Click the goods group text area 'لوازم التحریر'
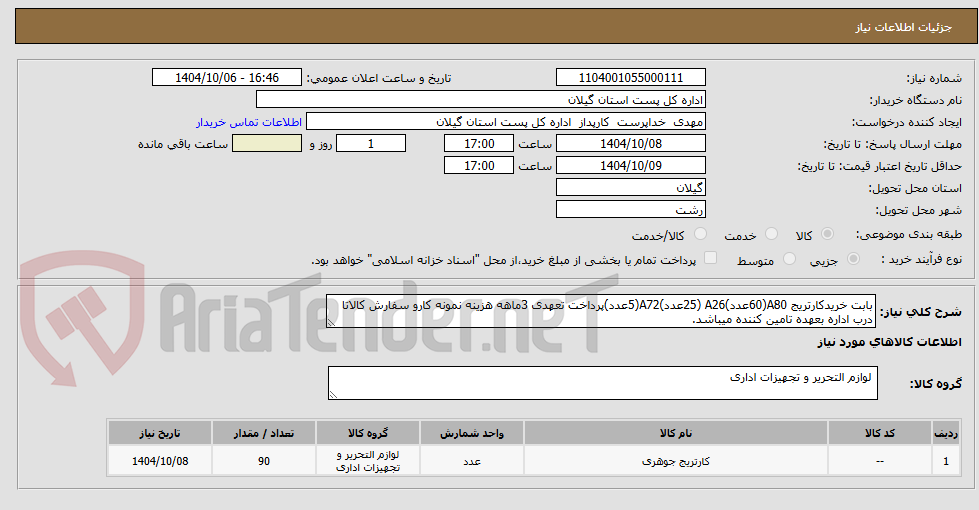 point(603,383)
